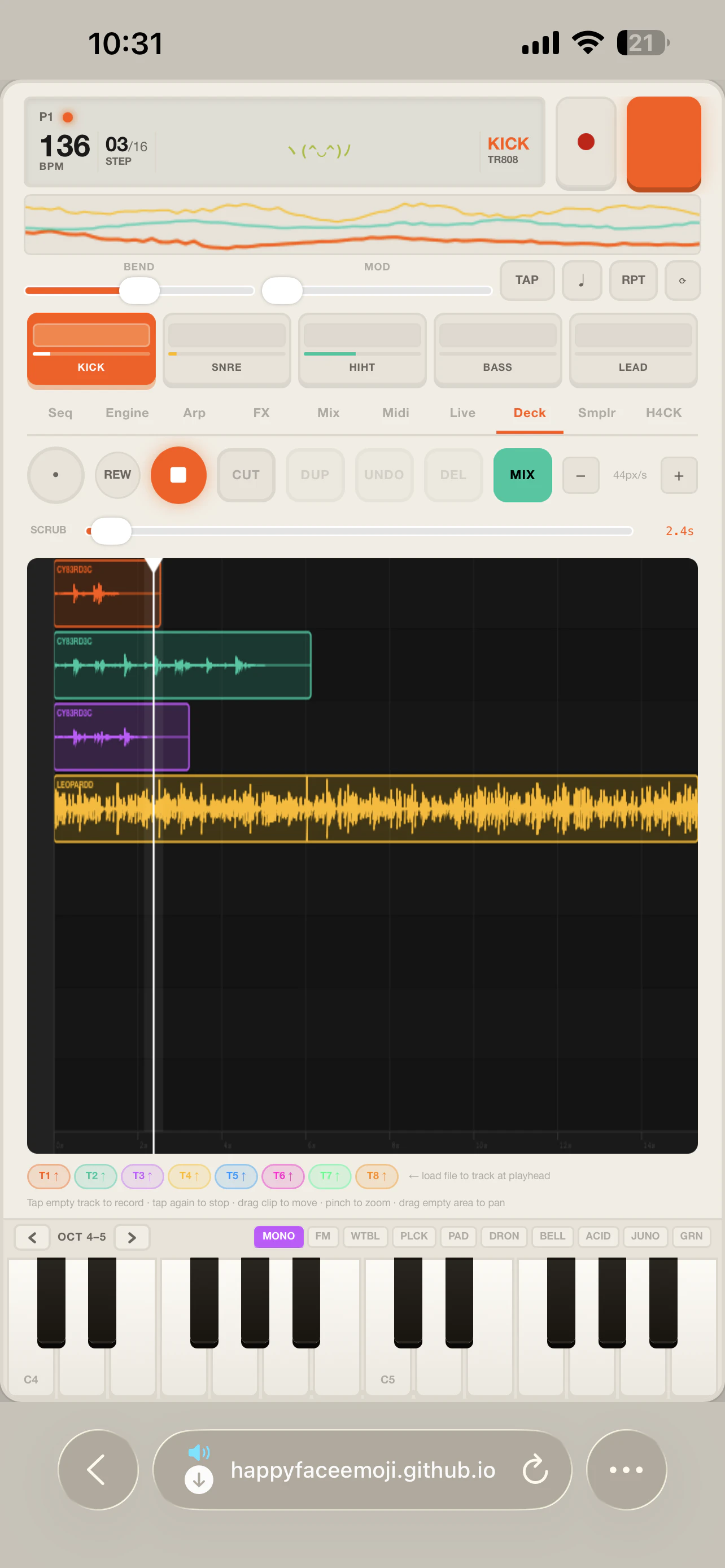Image resolution: width=725 pixels, height=1568 pixels.
Task: Open the browser three-dots menu
Action: point(626,1469)
